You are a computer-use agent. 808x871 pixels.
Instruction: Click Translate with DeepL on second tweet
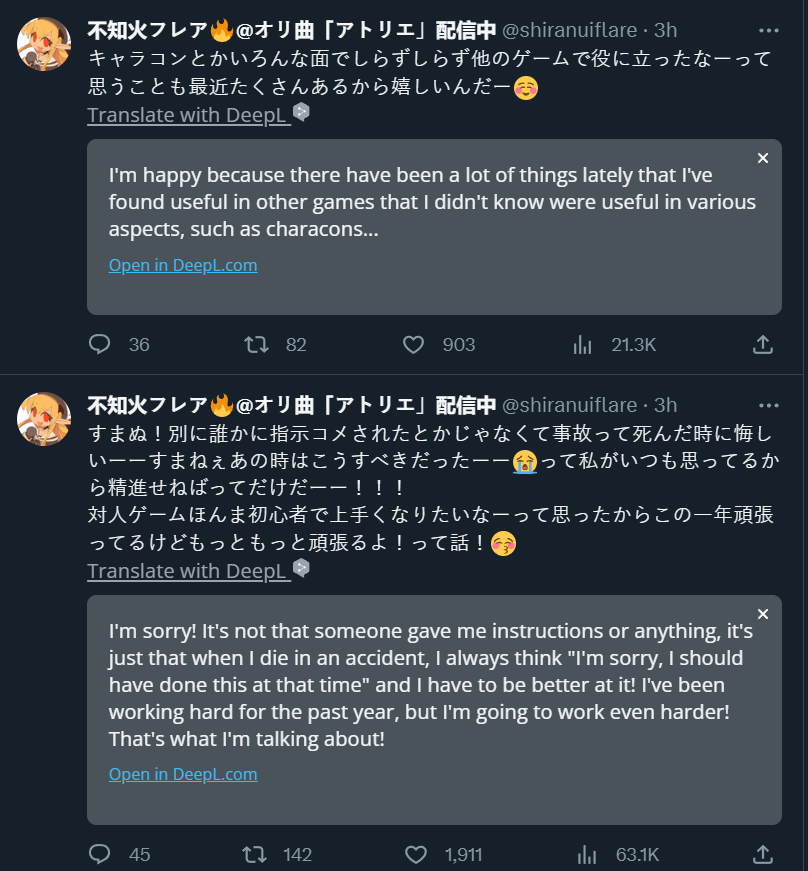pyautogui.click(x=188, y=571)
